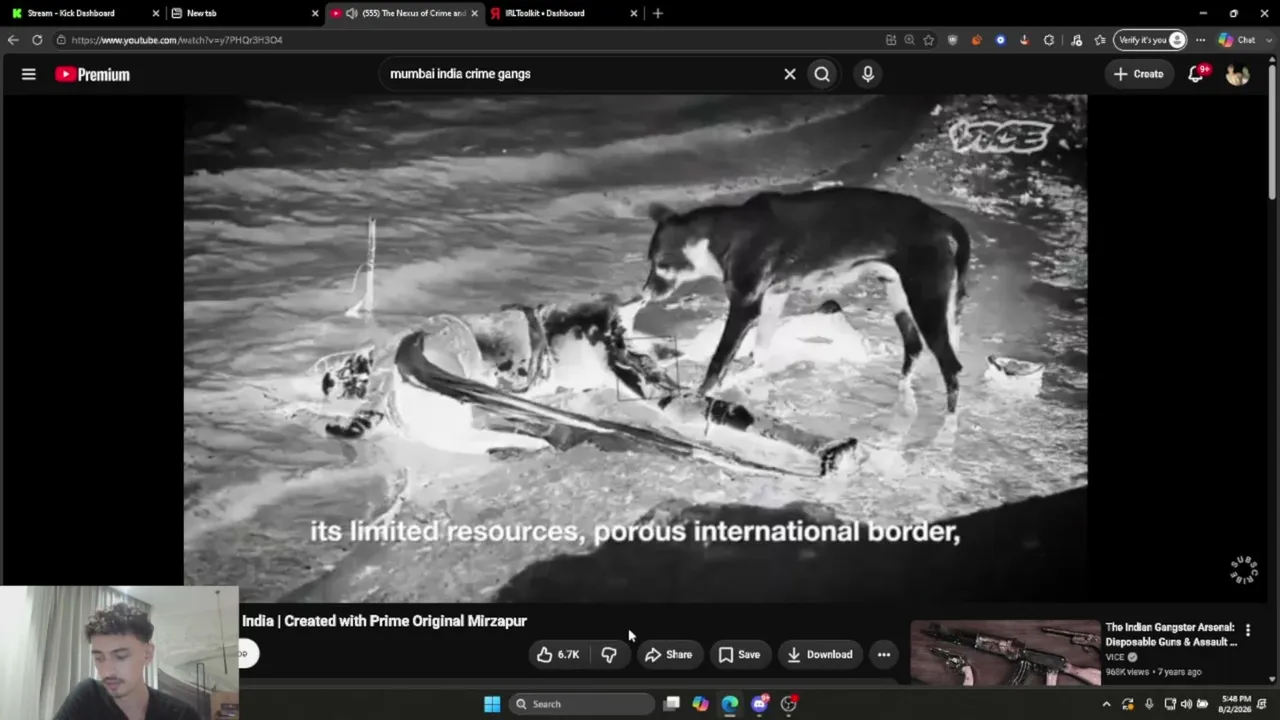The height and width of the screenshot is (720, 1280).
Task: Dislike the video with thumbs down
Action: click(609, 655)
